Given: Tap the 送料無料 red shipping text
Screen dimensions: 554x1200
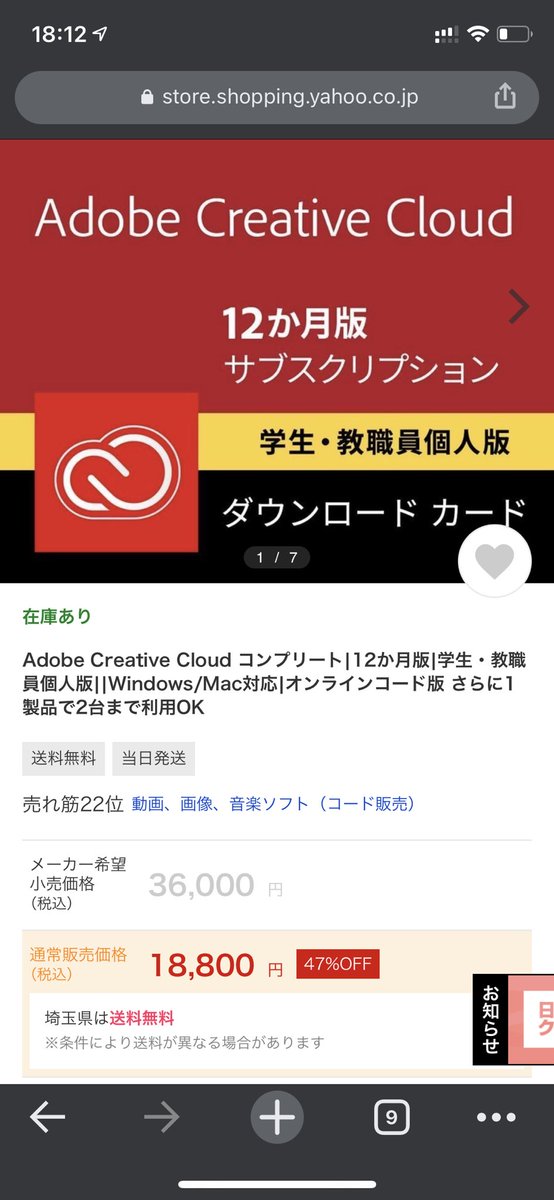Looking at the screenshot, I should point(142,1018).
